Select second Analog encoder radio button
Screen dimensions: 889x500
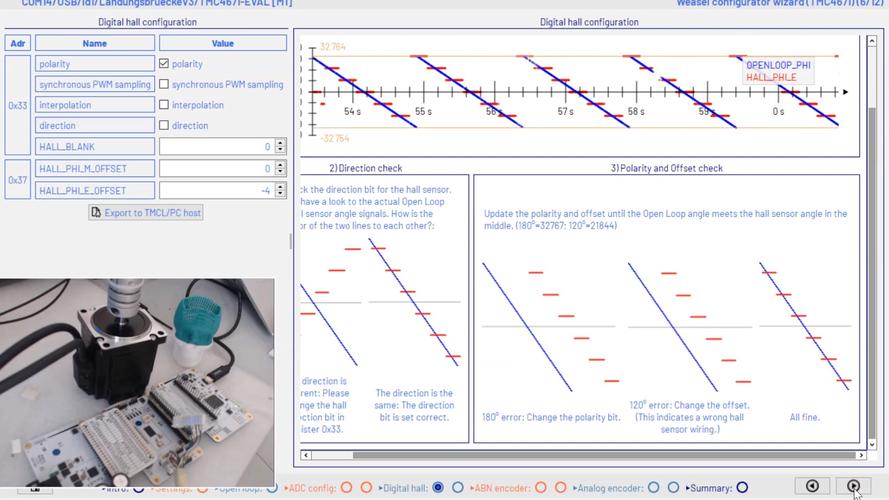click(673, 488)
